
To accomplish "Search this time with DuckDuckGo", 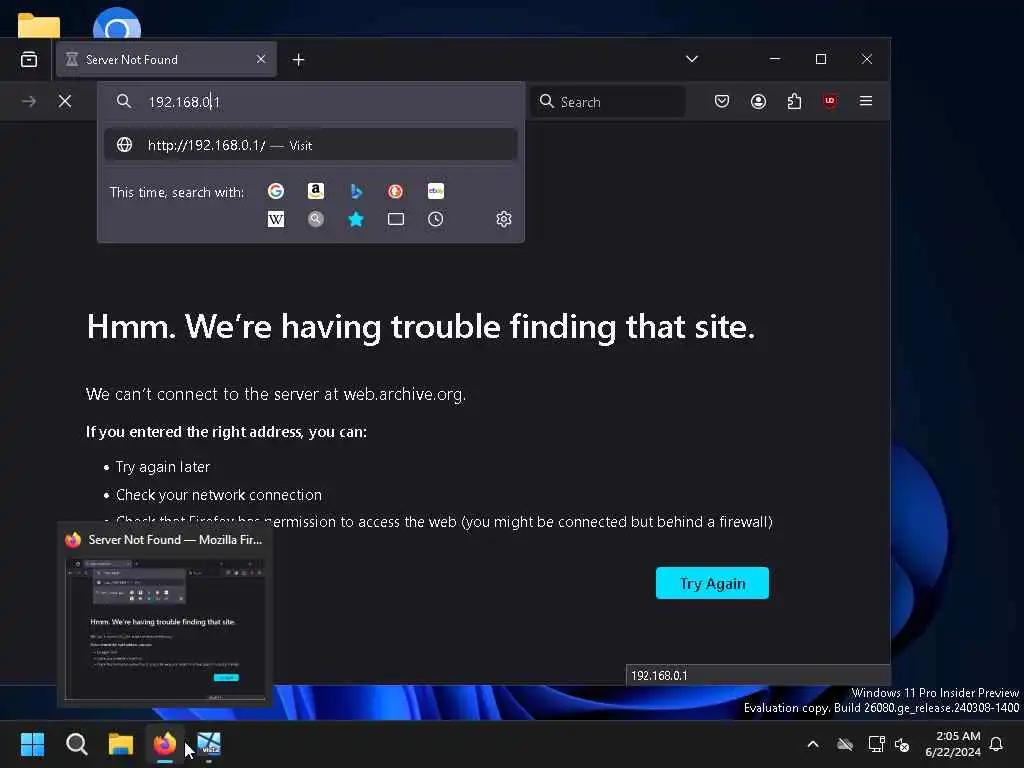I will (x=395, y=191).
